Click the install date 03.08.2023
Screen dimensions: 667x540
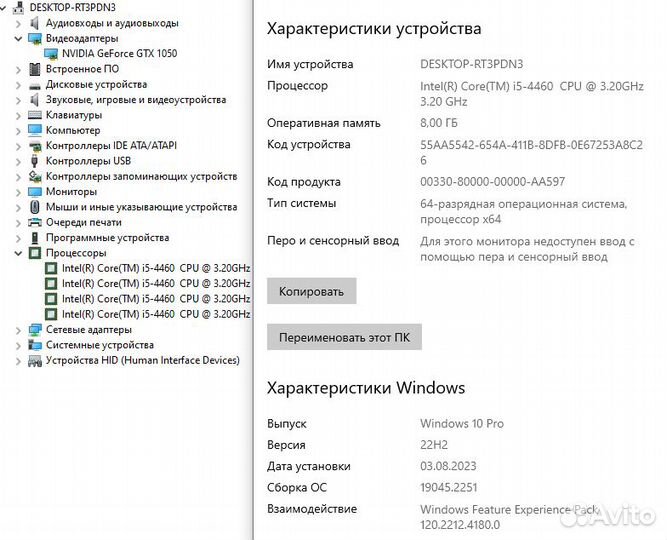point(448,466)
